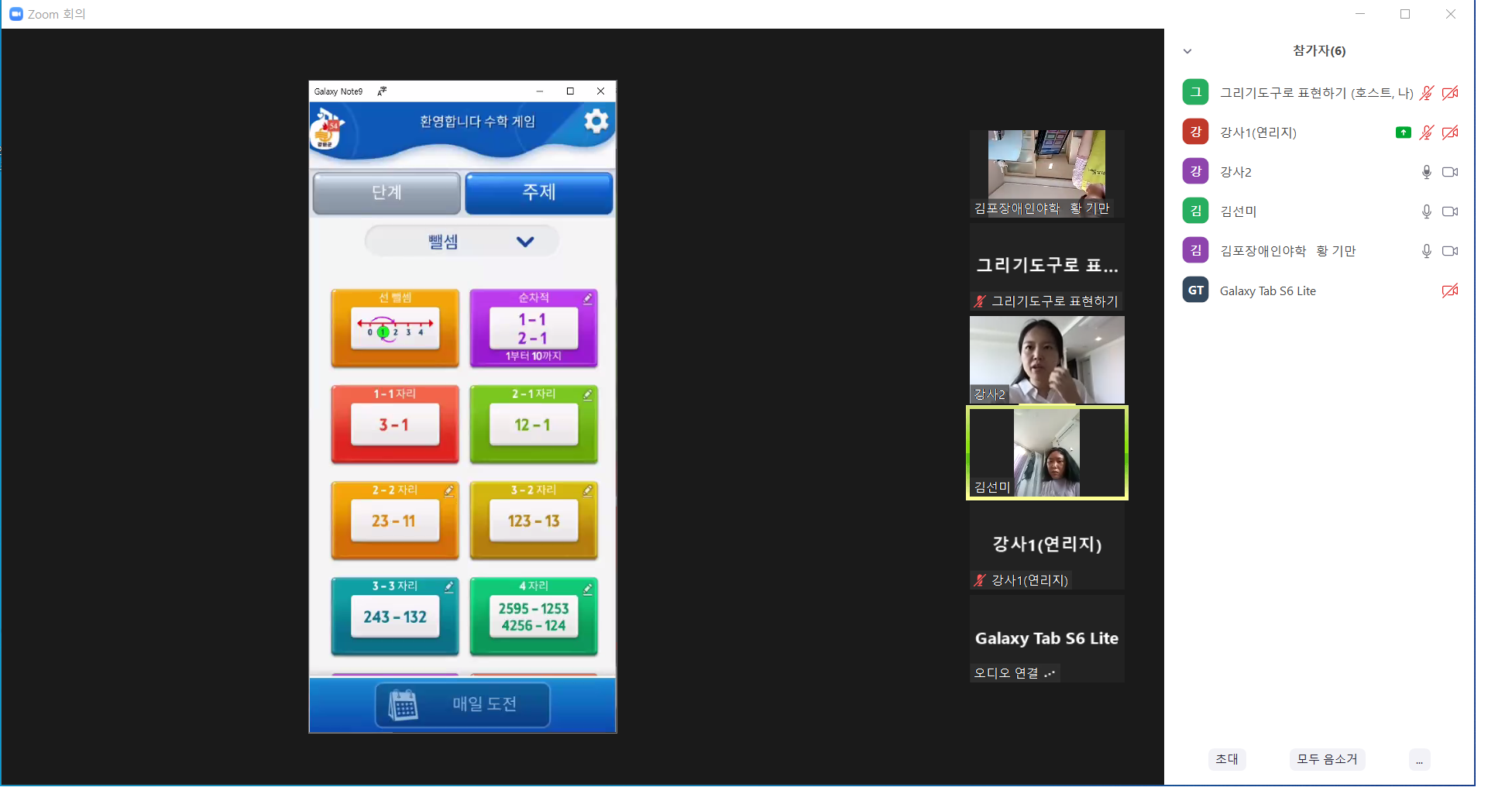Click the green share-screen icon for 강사1(연리지)

click(x=1403, y=132)
